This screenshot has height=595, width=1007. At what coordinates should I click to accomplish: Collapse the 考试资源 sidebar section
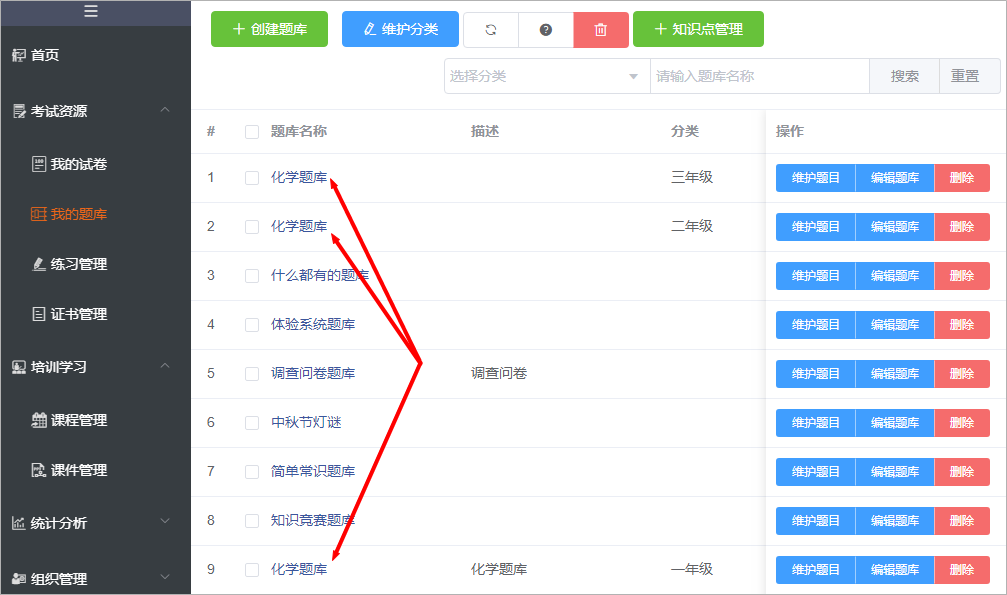[x=165, y=110]
